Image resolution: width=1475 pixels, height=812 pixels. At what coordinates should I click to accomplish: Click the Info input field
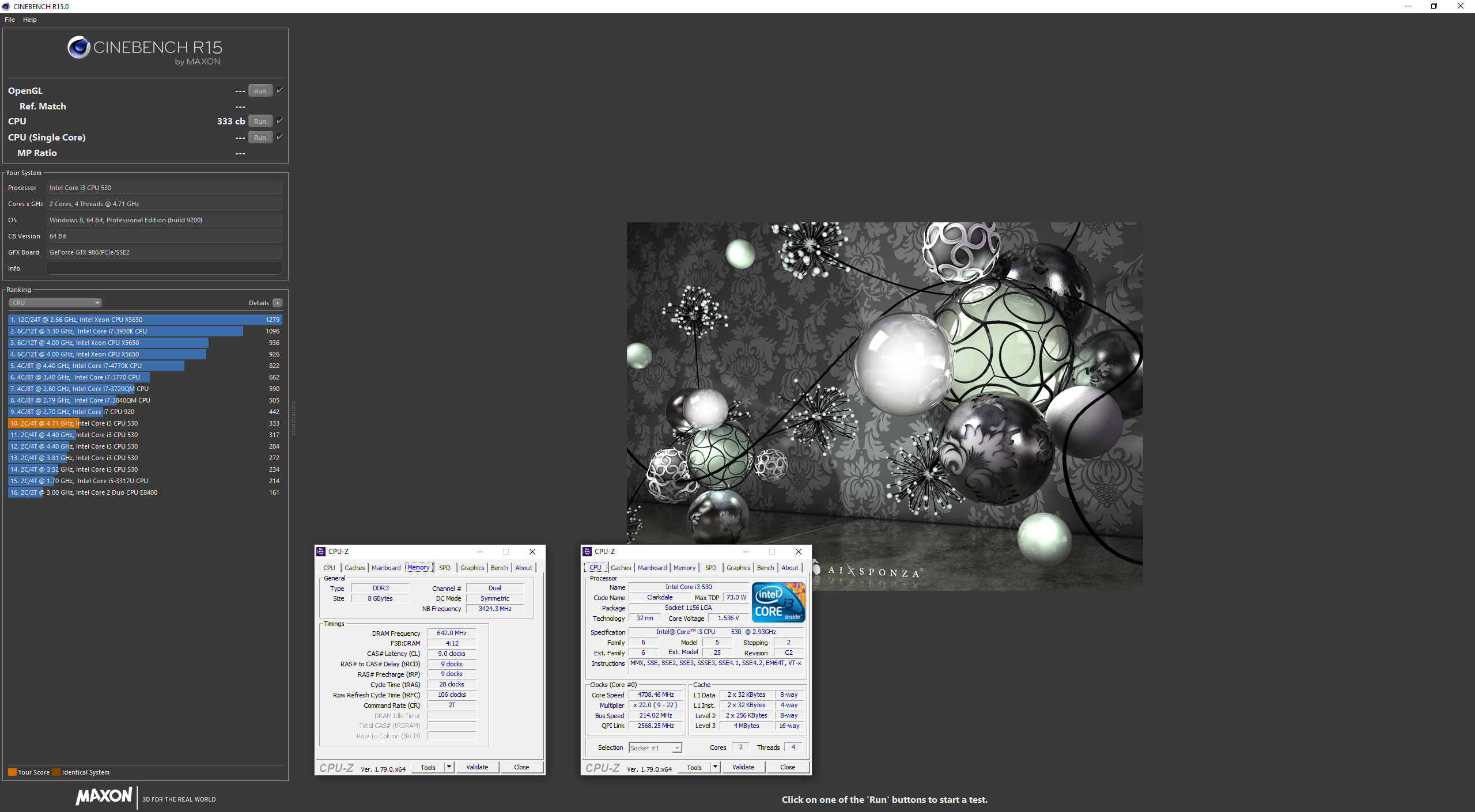click(164, 268)
